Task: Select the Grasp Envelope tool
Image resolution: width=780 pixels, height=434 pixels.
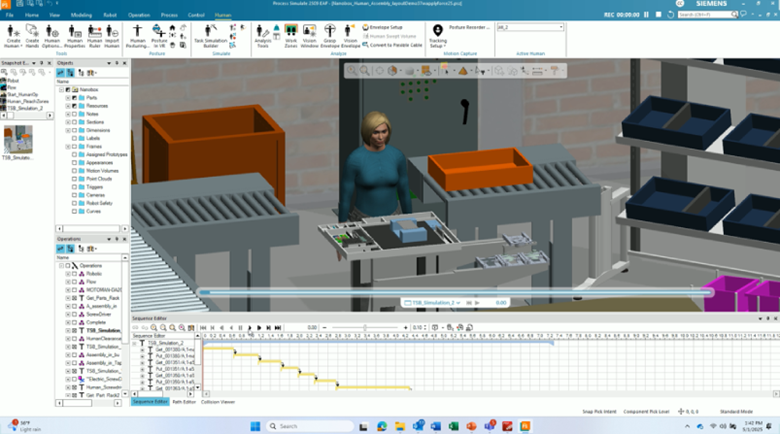Action: tap(330, 34)
